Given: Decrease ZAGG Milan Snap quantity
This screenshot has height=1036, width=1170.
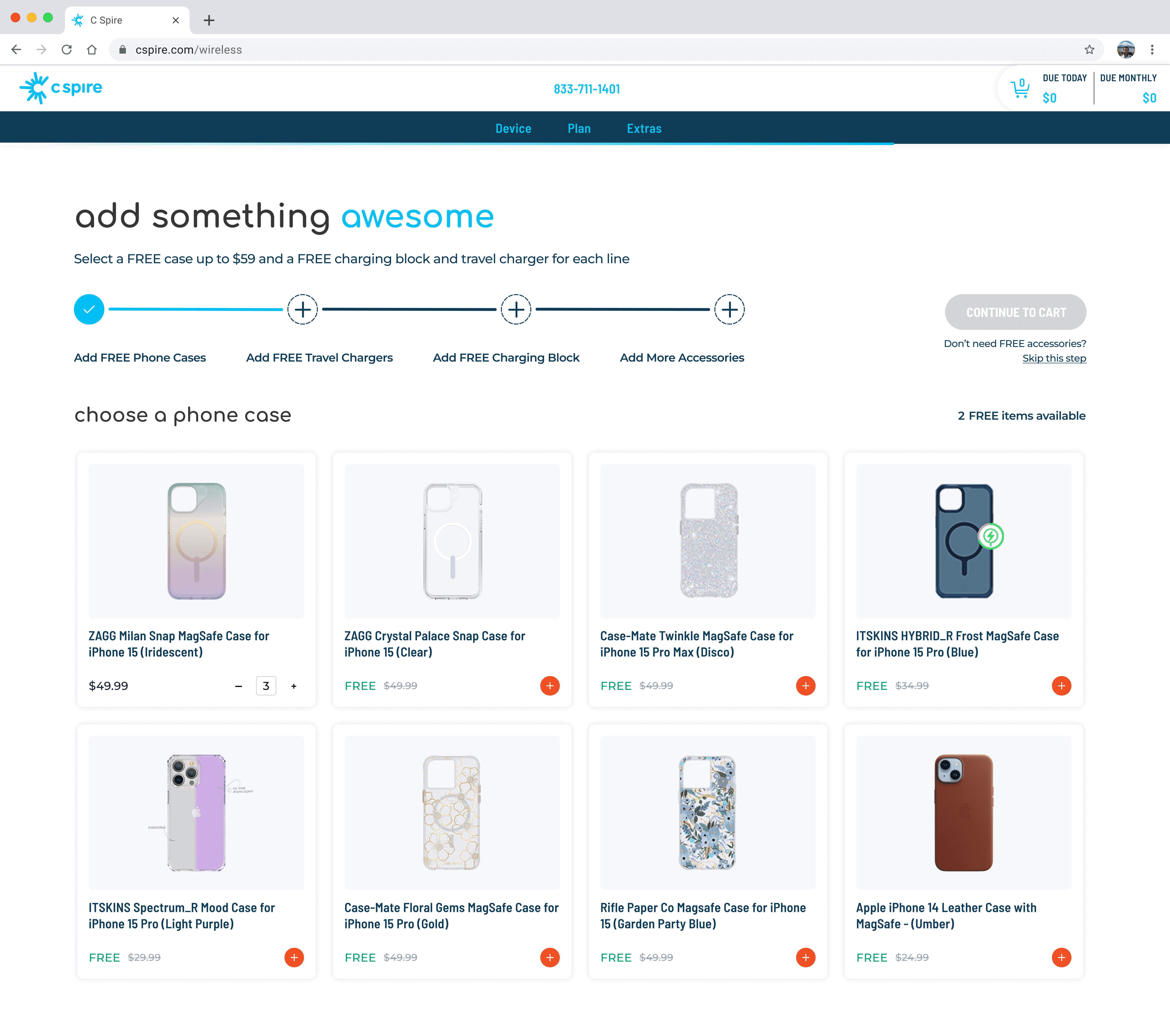Looking at the screenshot, I should tap(239, 686).
